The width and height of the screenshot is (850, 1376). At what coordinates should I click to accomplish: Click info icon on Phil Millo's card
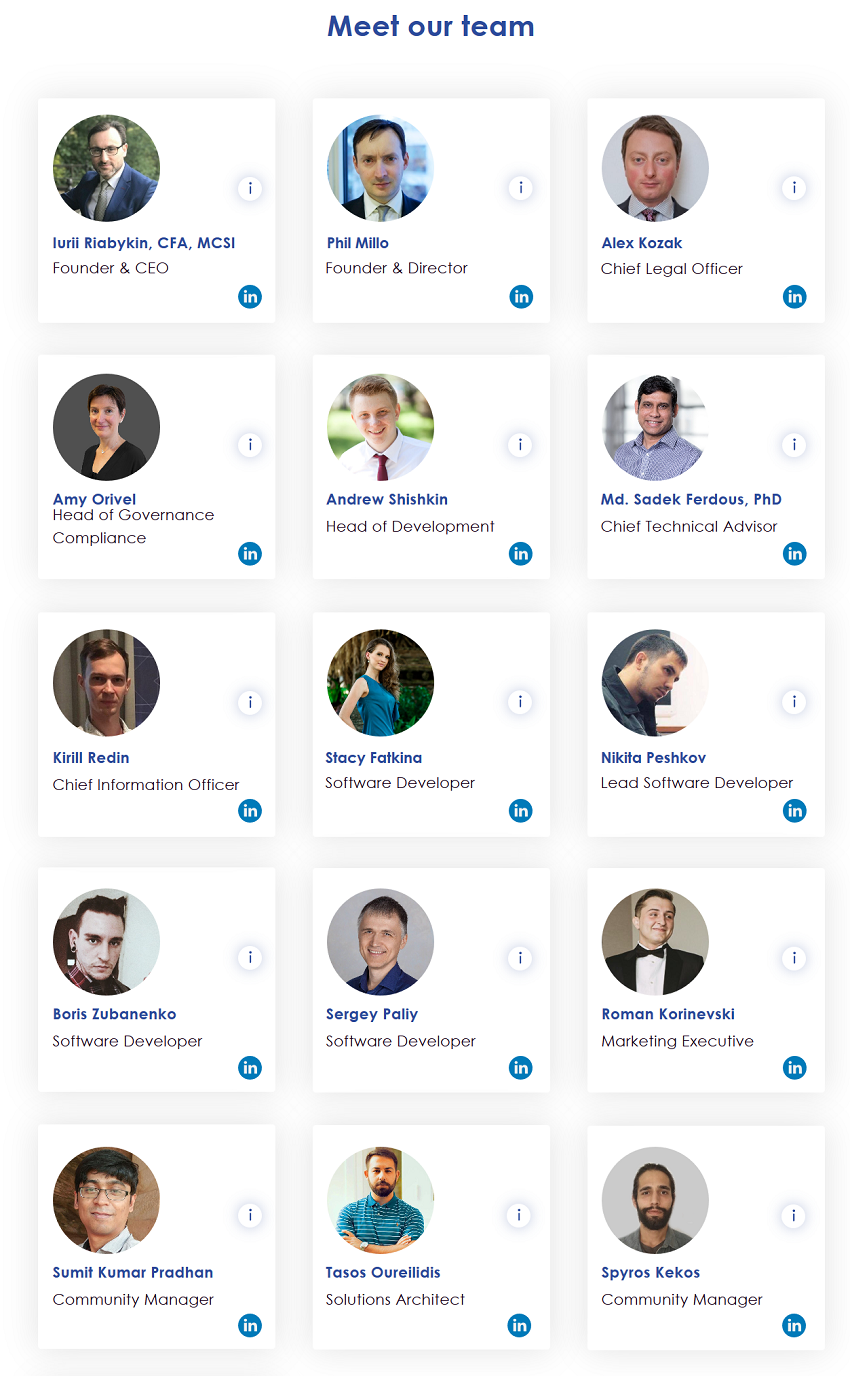[520, 188]
